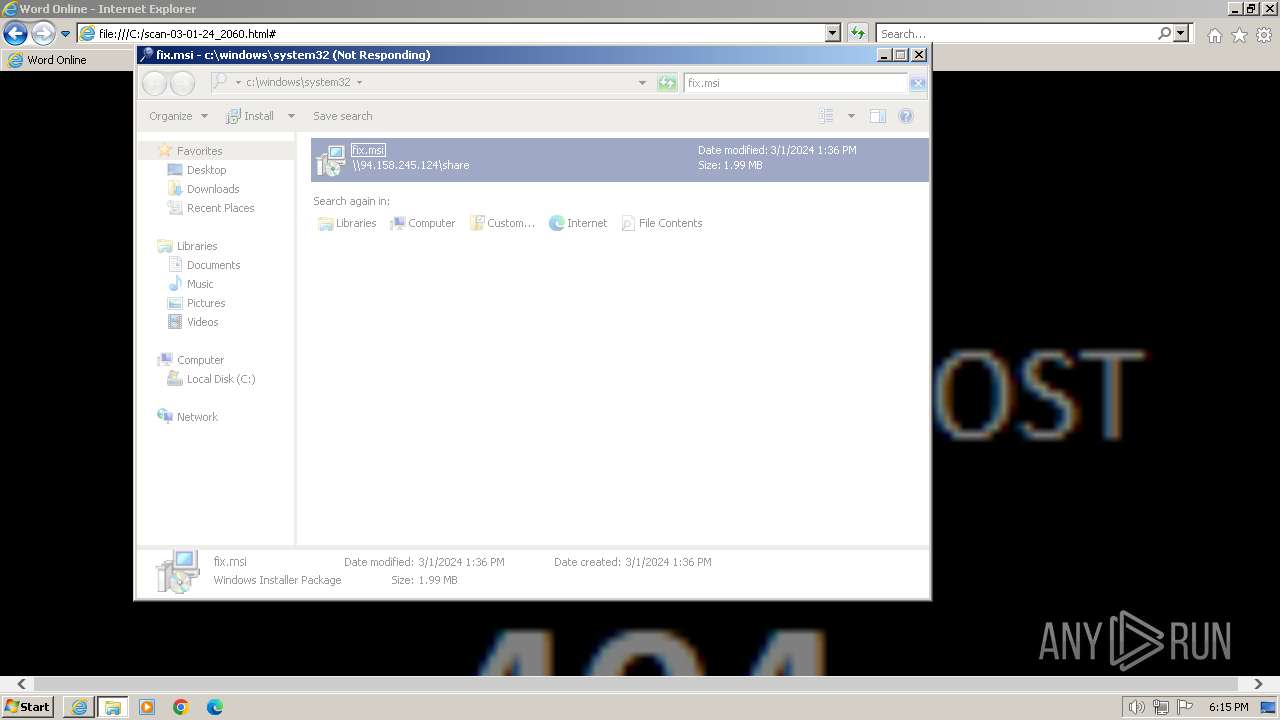Click Explorer window back arrow button
The height and width of the screenshot is (720, 1280).
(x=155, y=83)
